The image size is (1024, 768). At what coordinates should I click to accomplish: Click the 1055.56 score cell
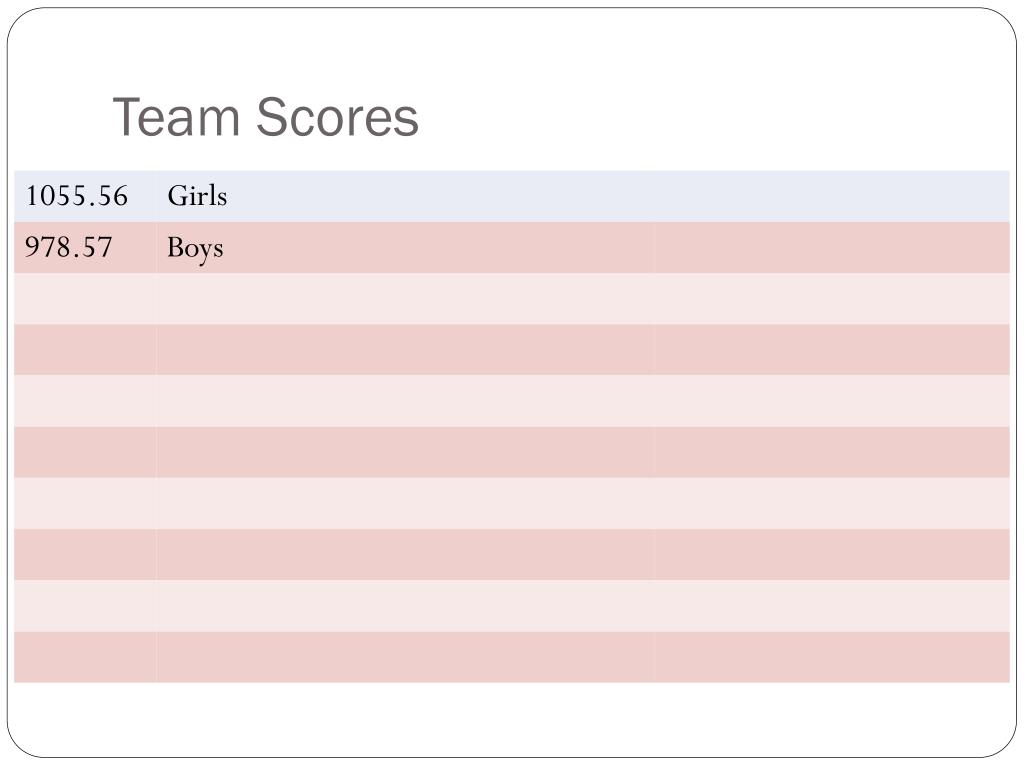pyautogui.click(x=85, y=196)
